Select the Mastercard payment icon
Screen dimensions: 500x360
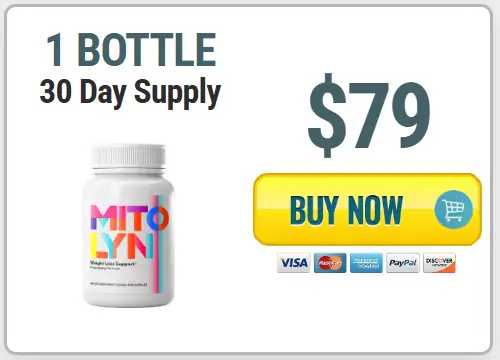[x=330, y=263]
